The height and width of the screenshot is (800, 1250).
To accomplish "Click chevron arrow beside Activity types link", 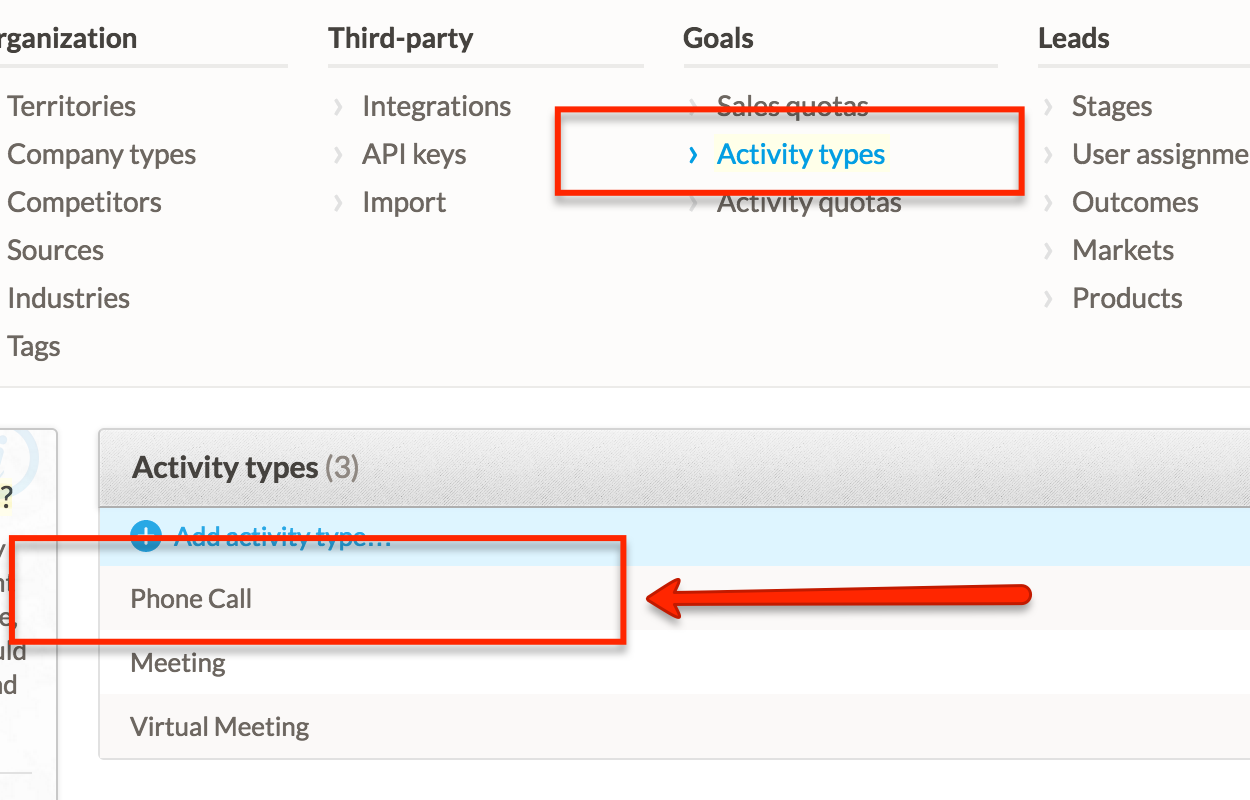I will tap(693, 155).
